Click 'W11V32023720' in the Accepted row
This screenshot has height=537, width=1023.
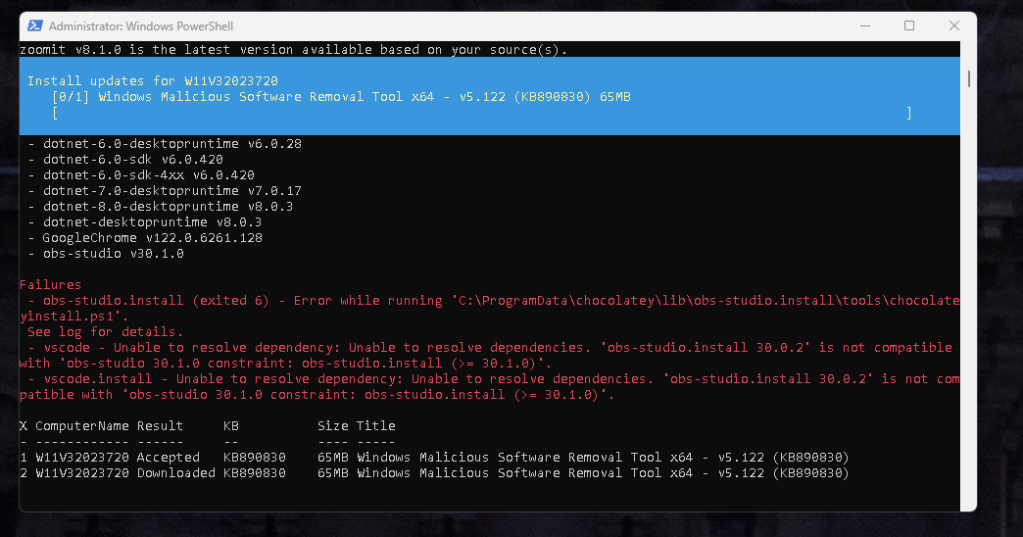click(x=82, y=457)
